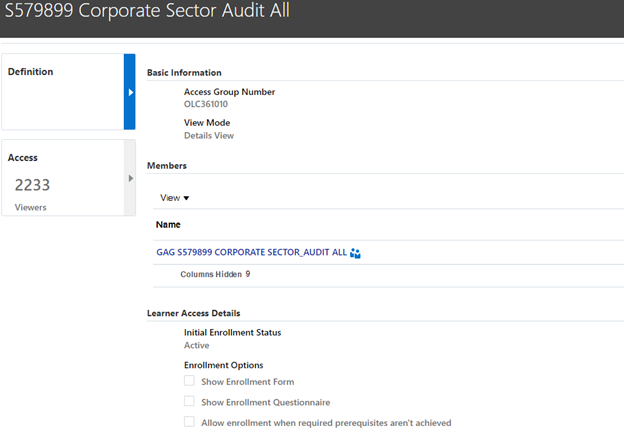This screenshot has width=624, height=433.
Task: Click the white arrow on blue Definition bar
Action: (131, 92)
